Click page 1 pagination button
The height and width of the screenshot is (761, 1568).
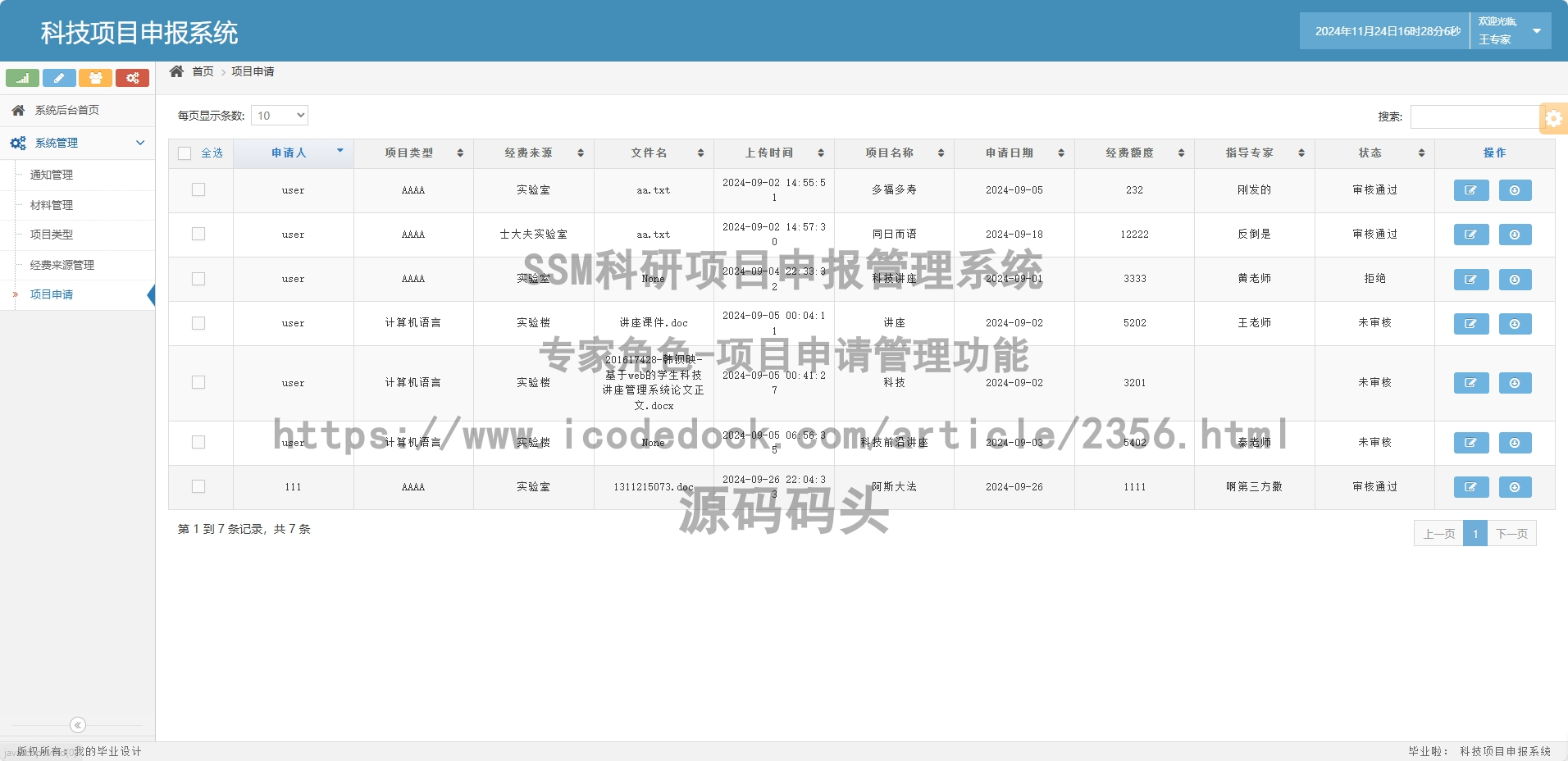[1475, 534]
